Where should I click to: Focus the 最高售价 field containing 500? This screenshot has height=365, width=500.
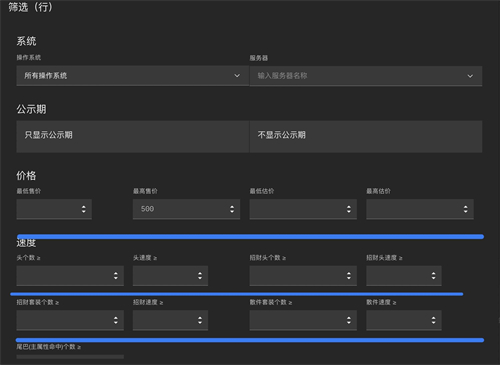186,209
